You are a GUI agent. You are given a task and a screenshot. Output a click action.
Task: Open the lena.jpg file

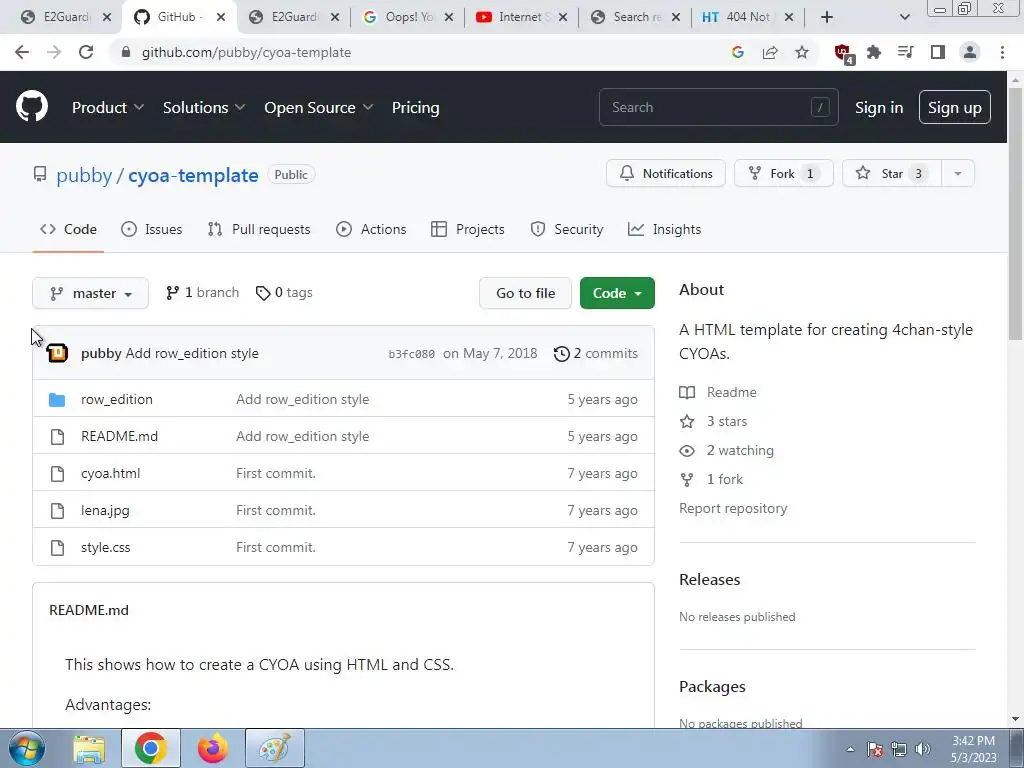click(105, 511)
